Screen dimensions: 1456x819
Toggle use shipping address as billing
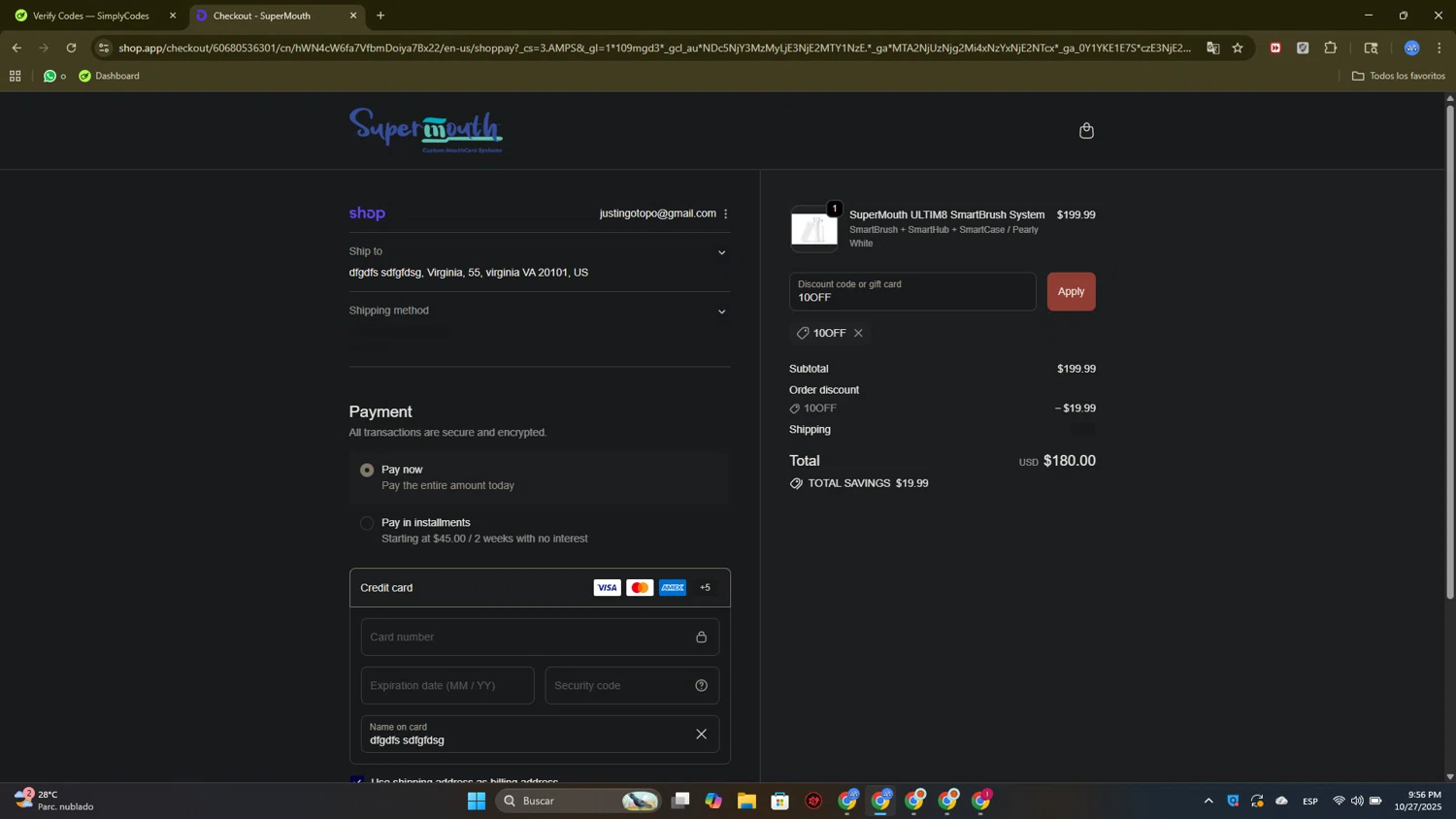pos(357,779)
